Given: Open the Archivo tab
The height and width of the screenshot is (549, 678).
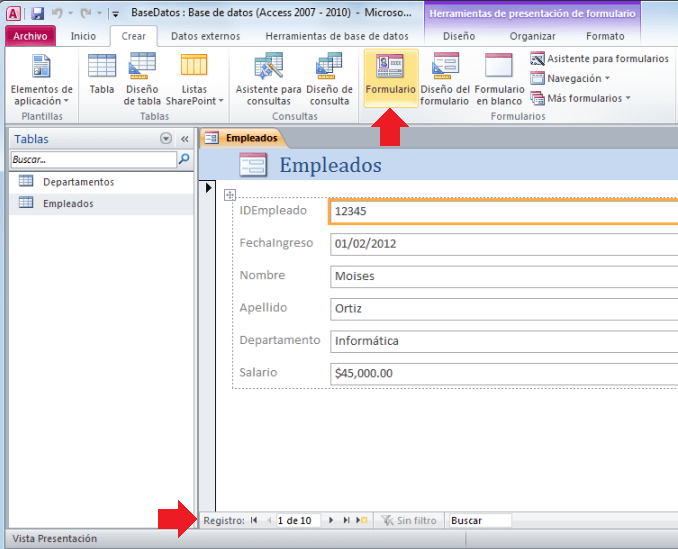Looking at the screenshot, I should (30, 36).
